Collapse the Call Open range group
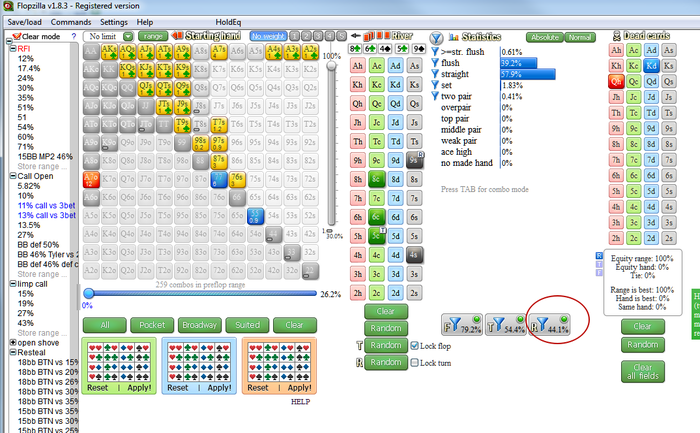Screen dimensions: 700x433 click(x=13, y=176)
